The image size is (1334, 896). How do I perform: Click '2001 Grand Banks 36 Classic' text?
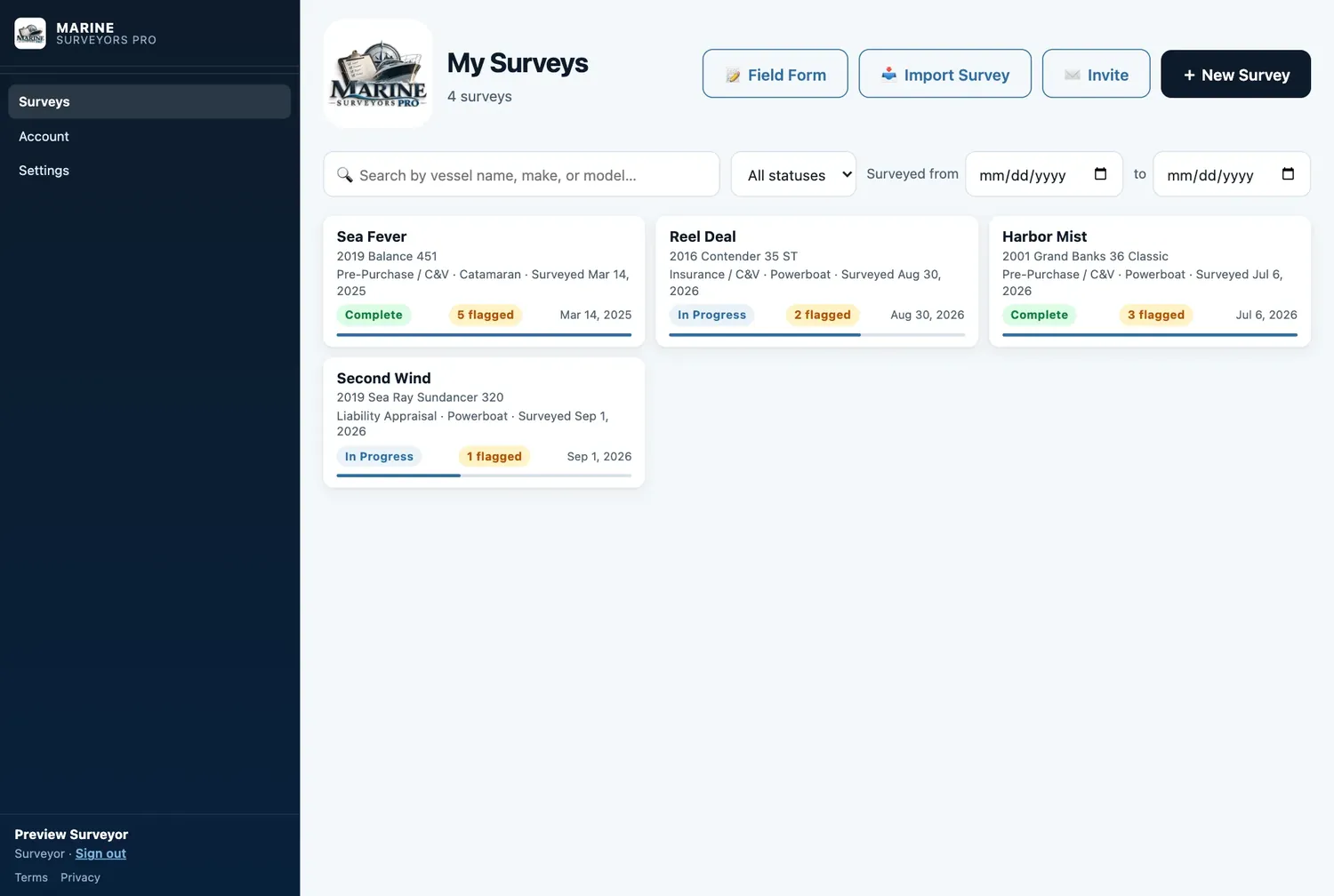click(x=1085, y=256)
